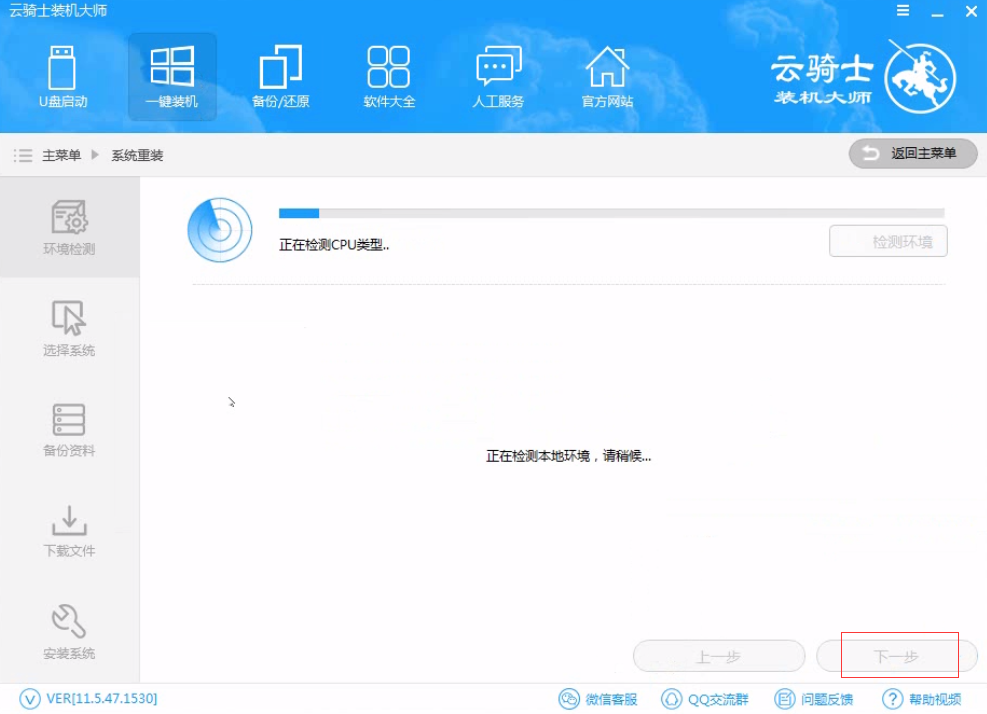Click the 上一步 button
The image size is (987, 714).
[719, 655]
